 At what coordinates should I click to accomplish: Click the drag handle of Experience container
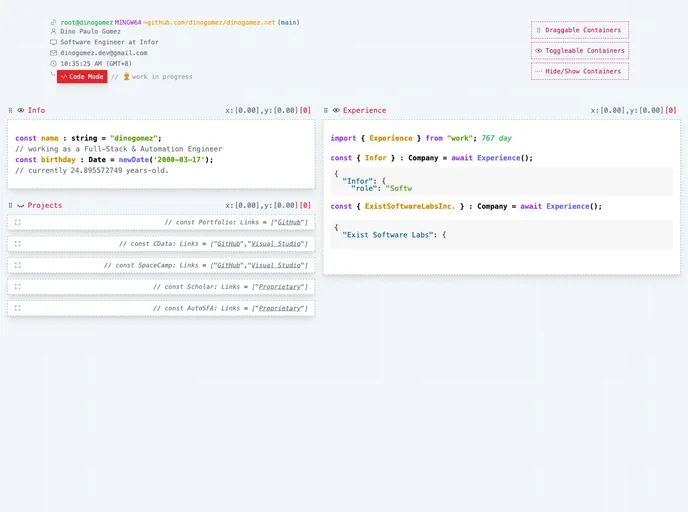pyautogui.click(x=326, y=111)
